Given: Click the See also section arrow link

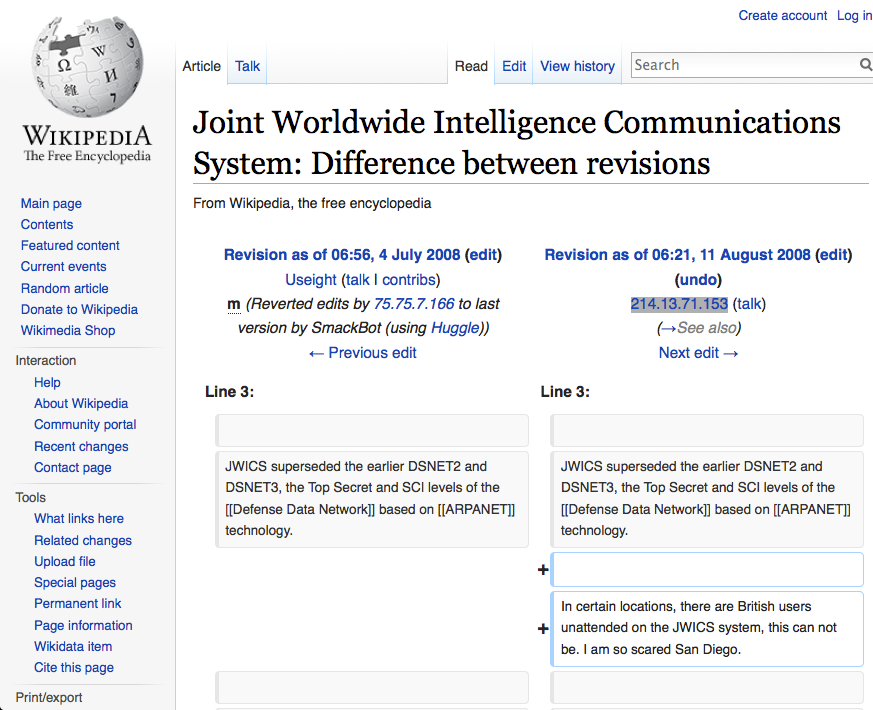Looking at the screenshot, I should (668, 328).
